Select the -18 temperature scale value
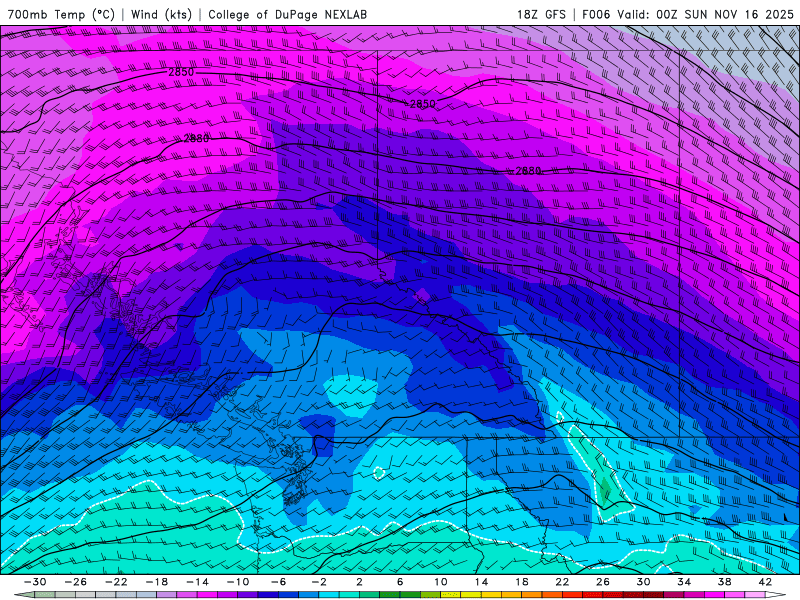The height and width of the screenshot is (600, 800). pyautogui.click(x=157, y=582)
